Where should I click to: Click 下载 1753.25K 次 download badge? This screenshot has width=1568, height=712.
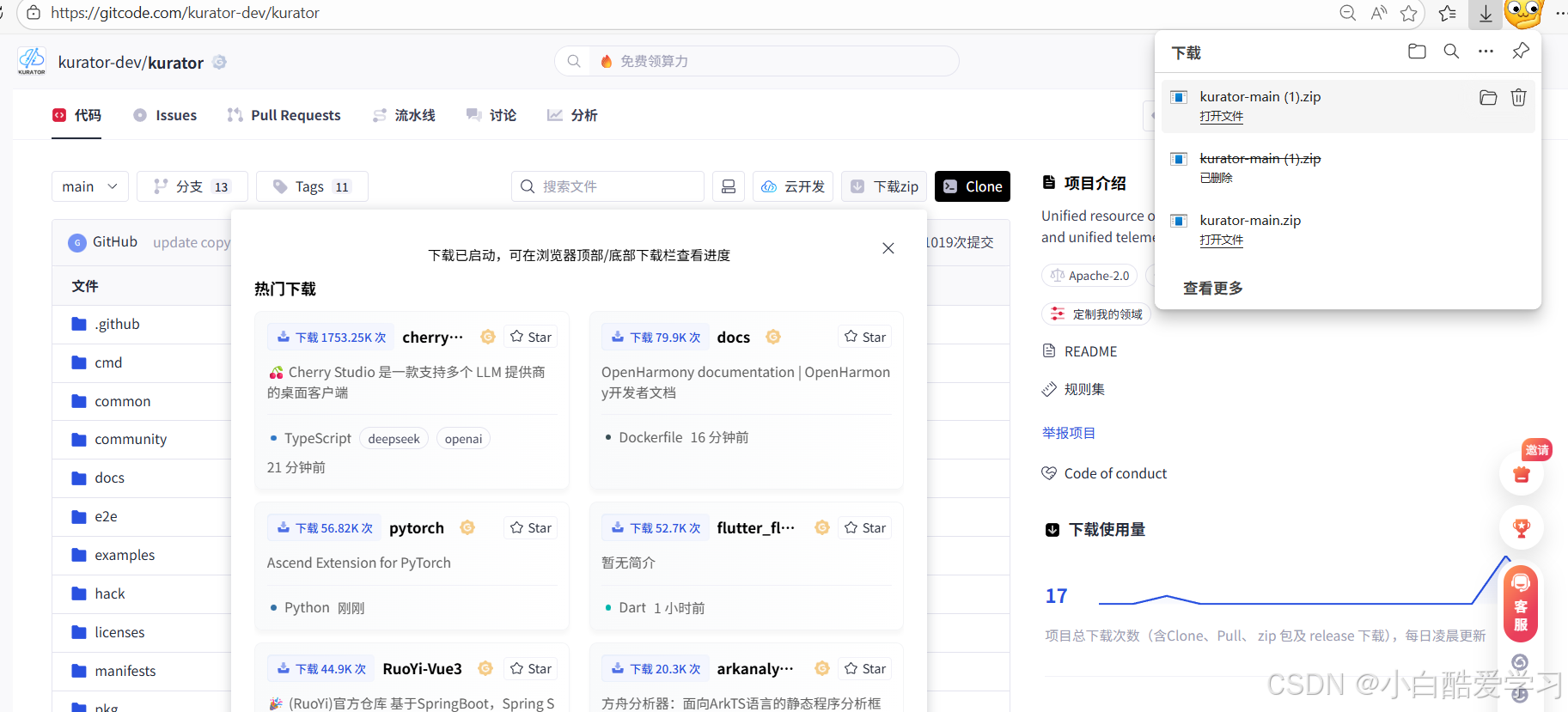click(x=331, y=338)
